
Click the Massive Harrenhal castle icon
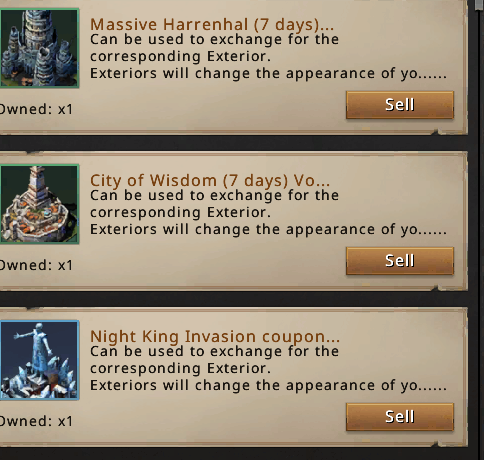pos(39,48)
